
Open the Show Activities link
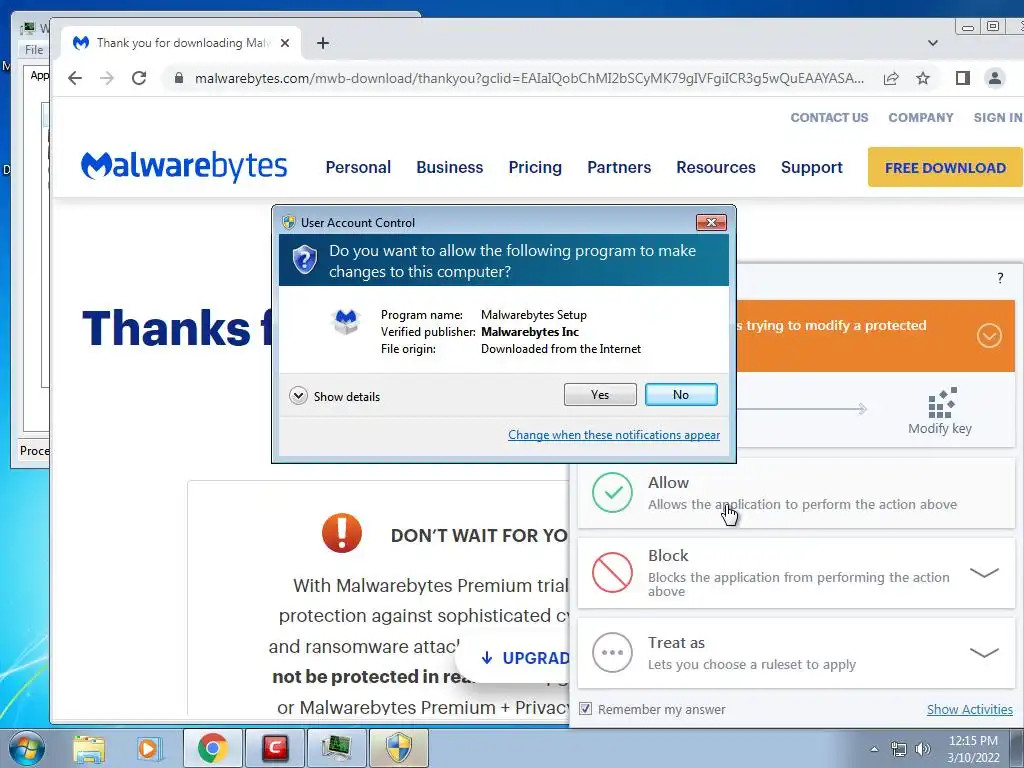pyautogui.click(x=970, y=709)
